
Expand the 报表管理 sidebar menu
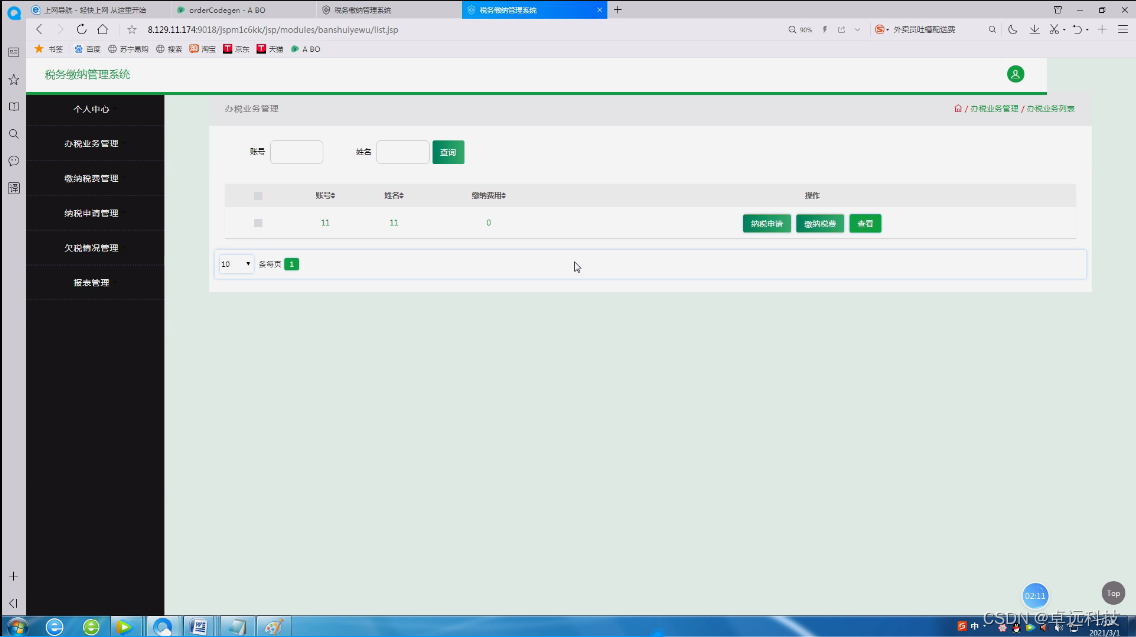(94, 282)
